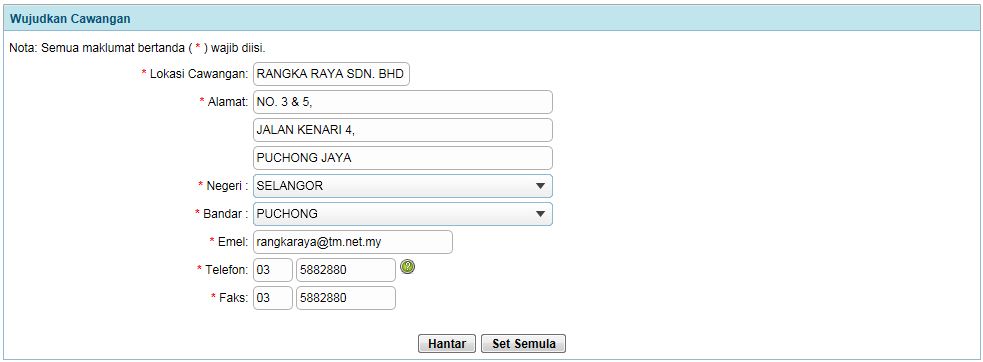Reset the form with Set Semula
Screen dimensions: 983x362
pyautogui.click(x=523, y=344)
